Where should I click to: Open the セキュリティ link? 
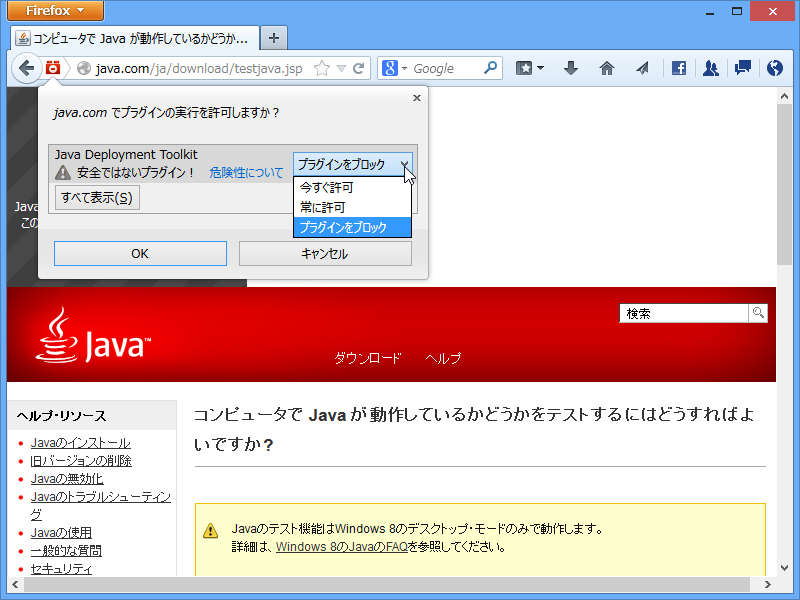click(x=61, y=568)
